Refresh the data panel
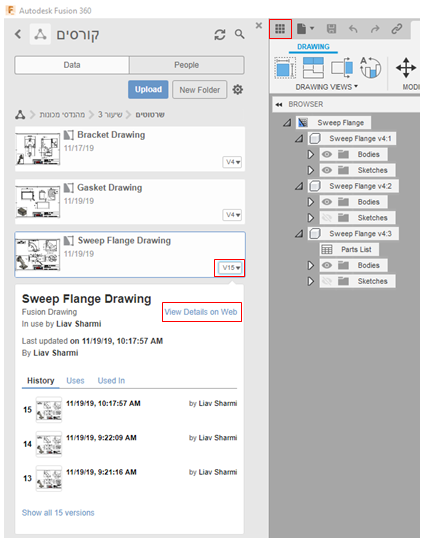 [220, 34]
